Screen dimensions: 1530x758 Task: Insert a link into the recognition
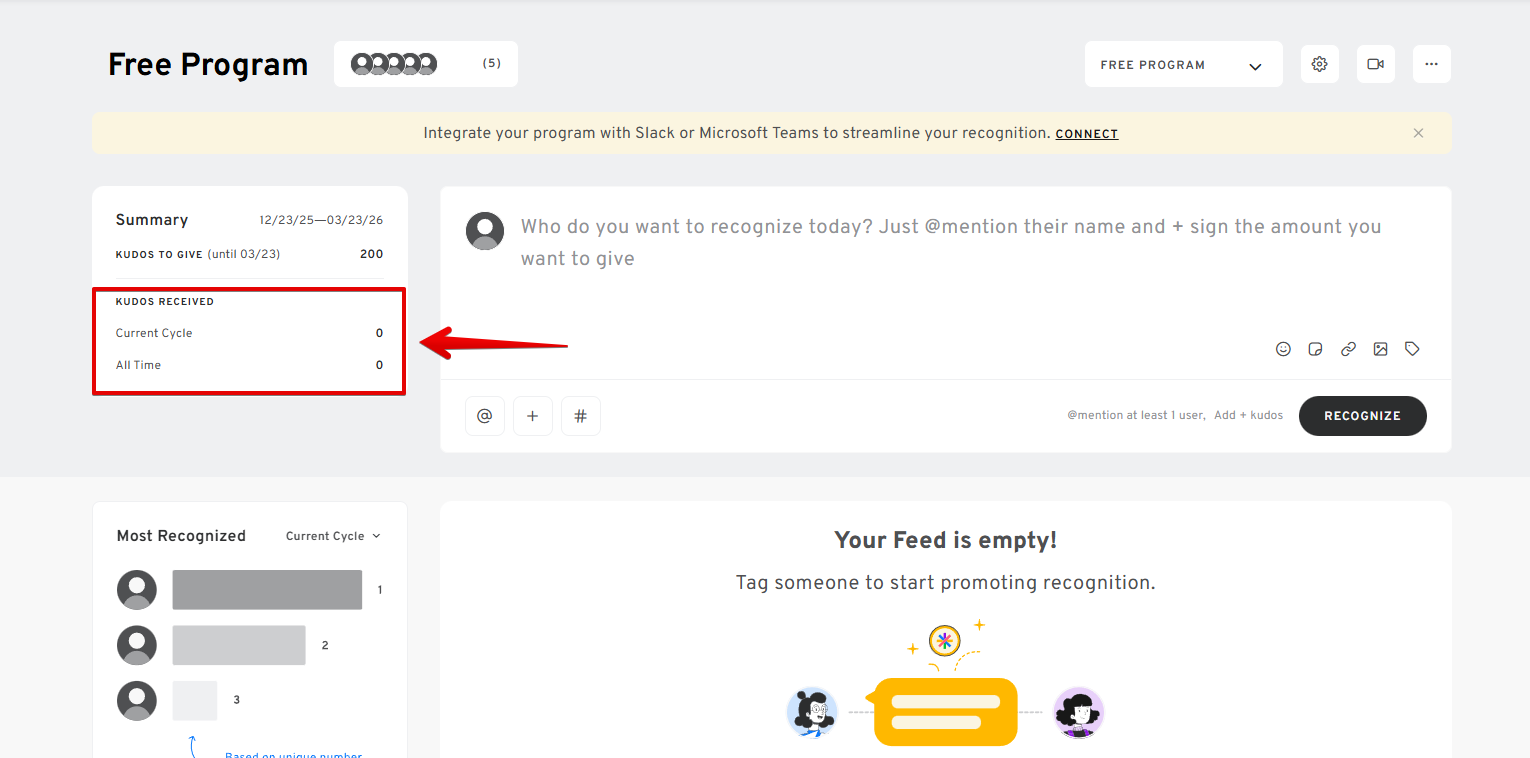(x=1348, y=349)
